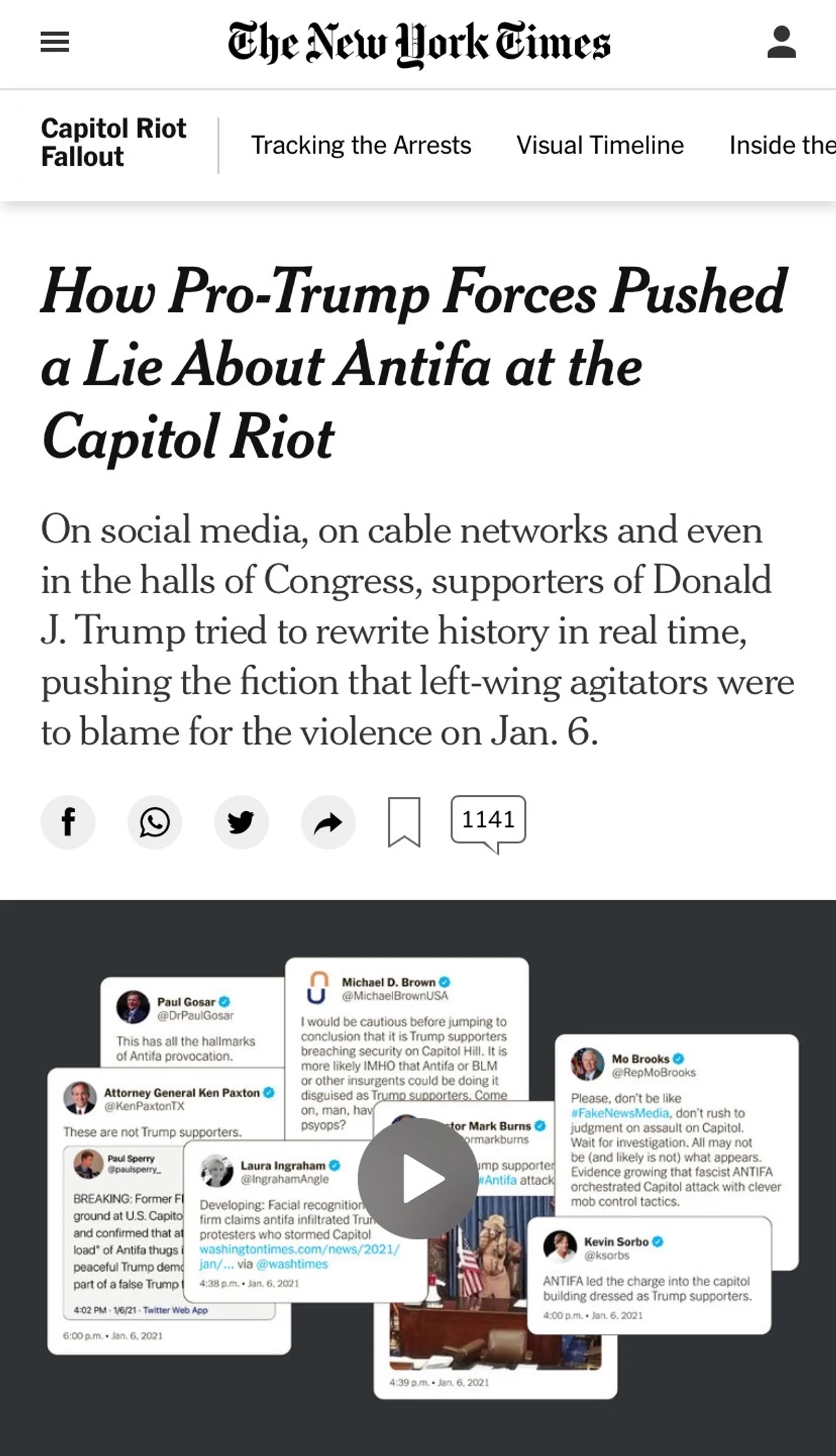Open the user account profile icon
Viewport: 836px width, 1456px height.
pos(781,42)
